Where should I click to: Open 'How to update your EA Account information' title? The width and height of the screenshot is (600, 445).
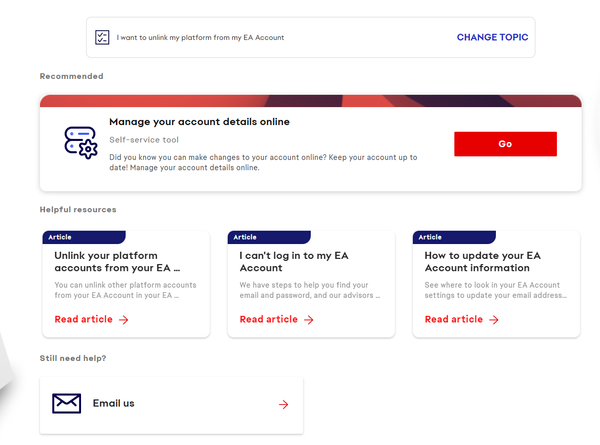[x=483, y=262]
